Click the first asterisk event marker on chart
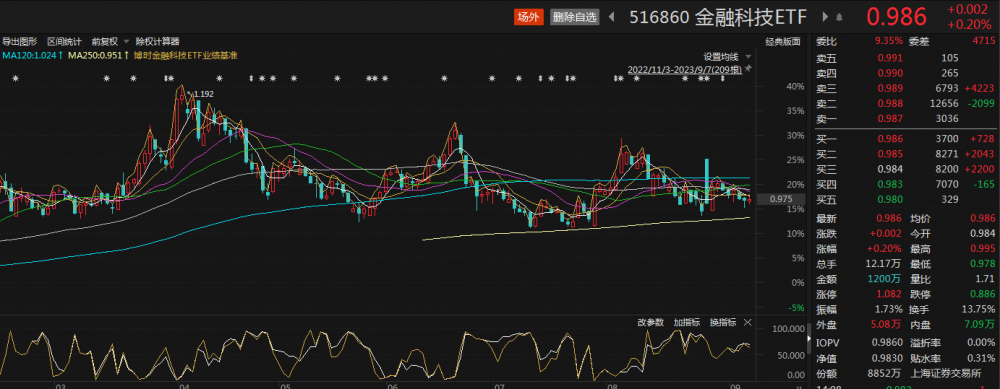 pyautogui.click(x=16, y=79)
